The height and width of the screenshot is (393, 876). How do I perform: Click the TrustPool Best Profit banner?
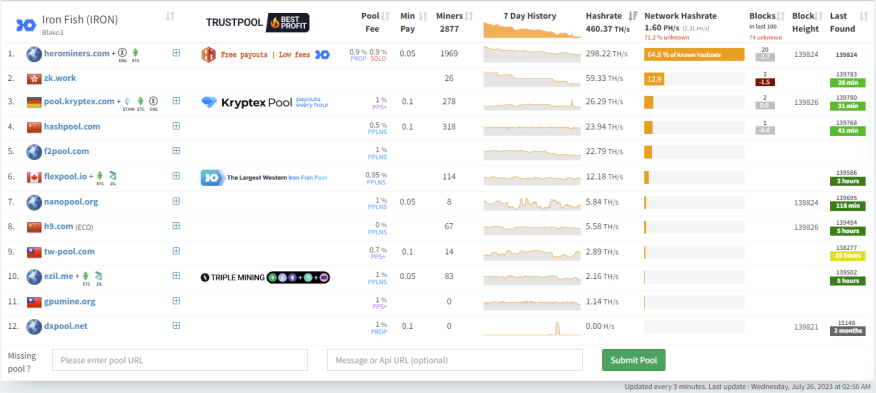[258, 22]
